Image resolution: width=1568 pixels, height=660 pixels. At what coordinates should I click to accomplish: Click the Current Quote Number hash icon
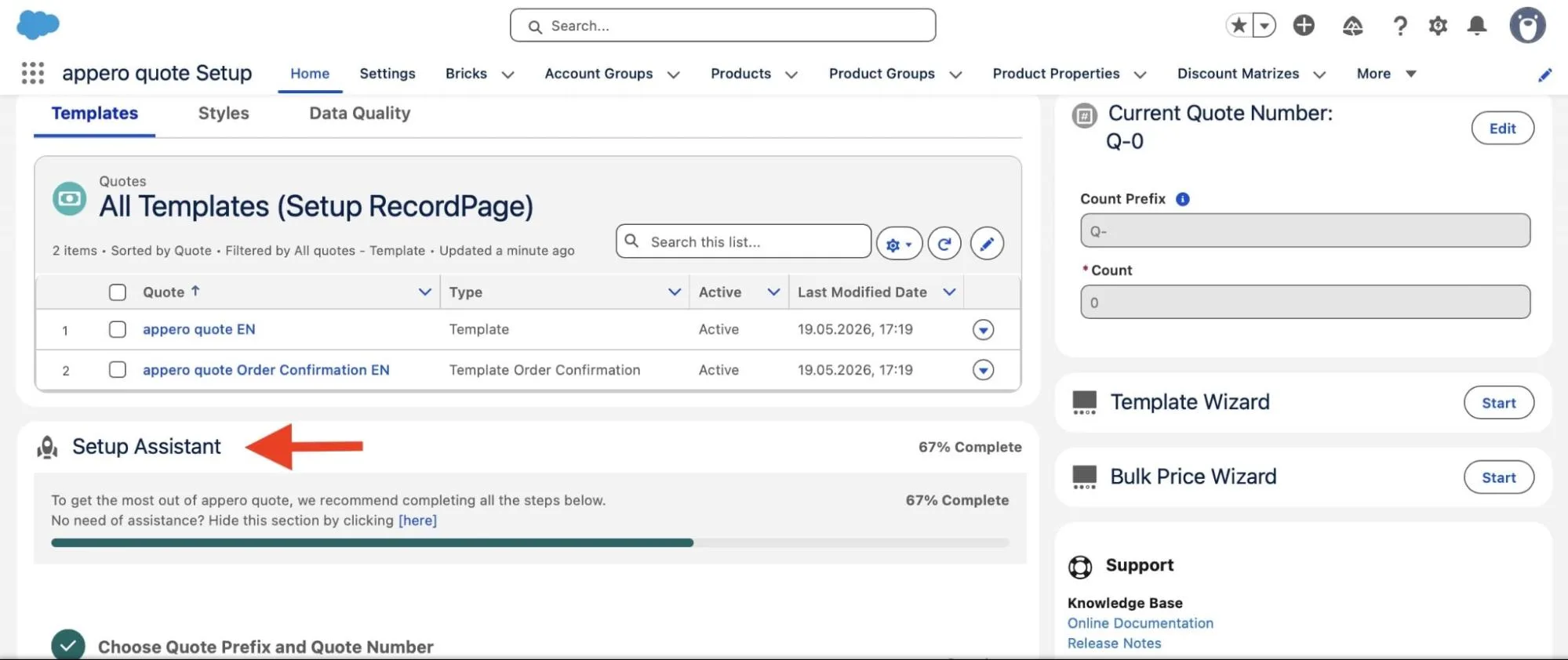1084,117
